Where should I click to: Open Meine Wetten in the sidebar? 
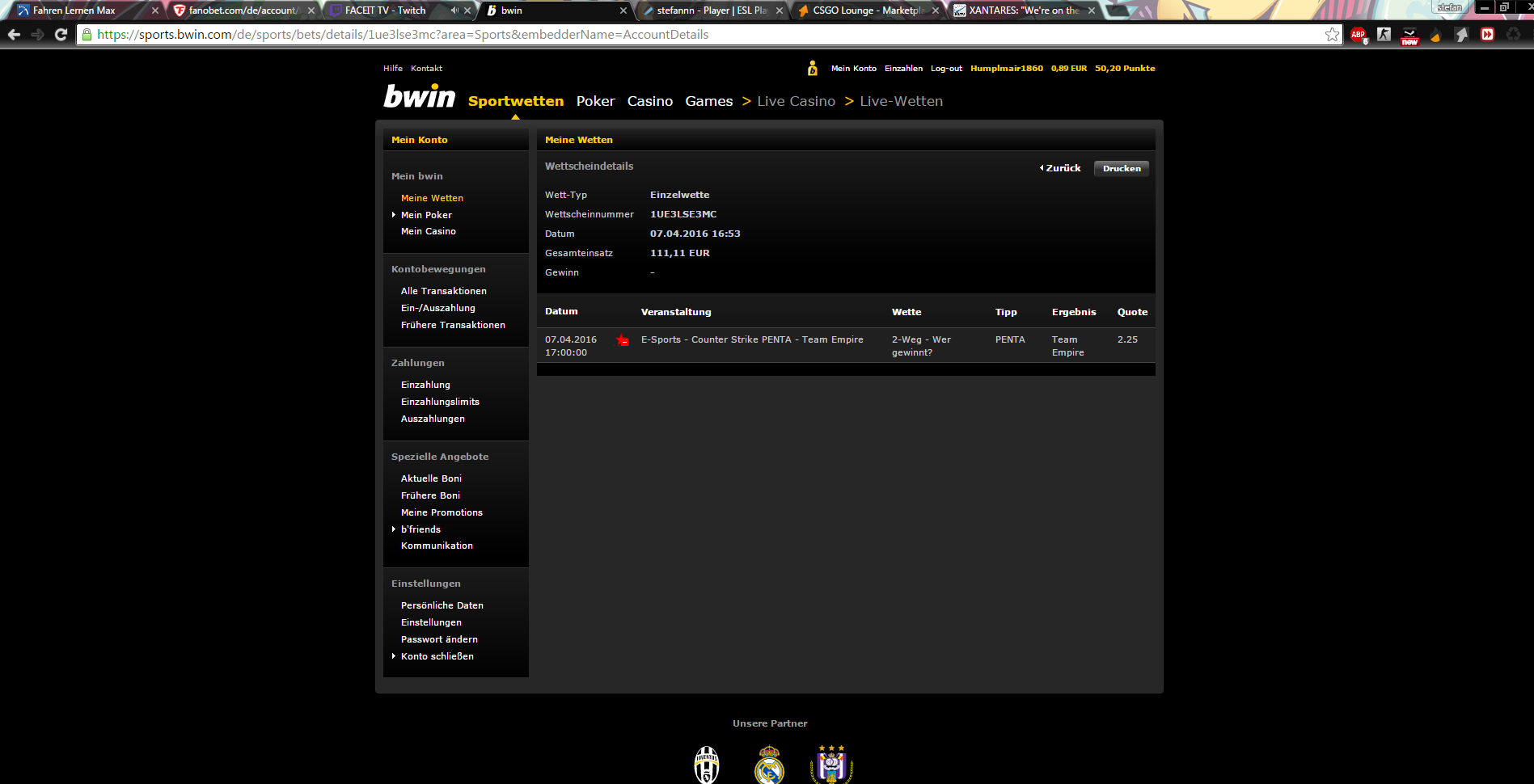(432, 198)
